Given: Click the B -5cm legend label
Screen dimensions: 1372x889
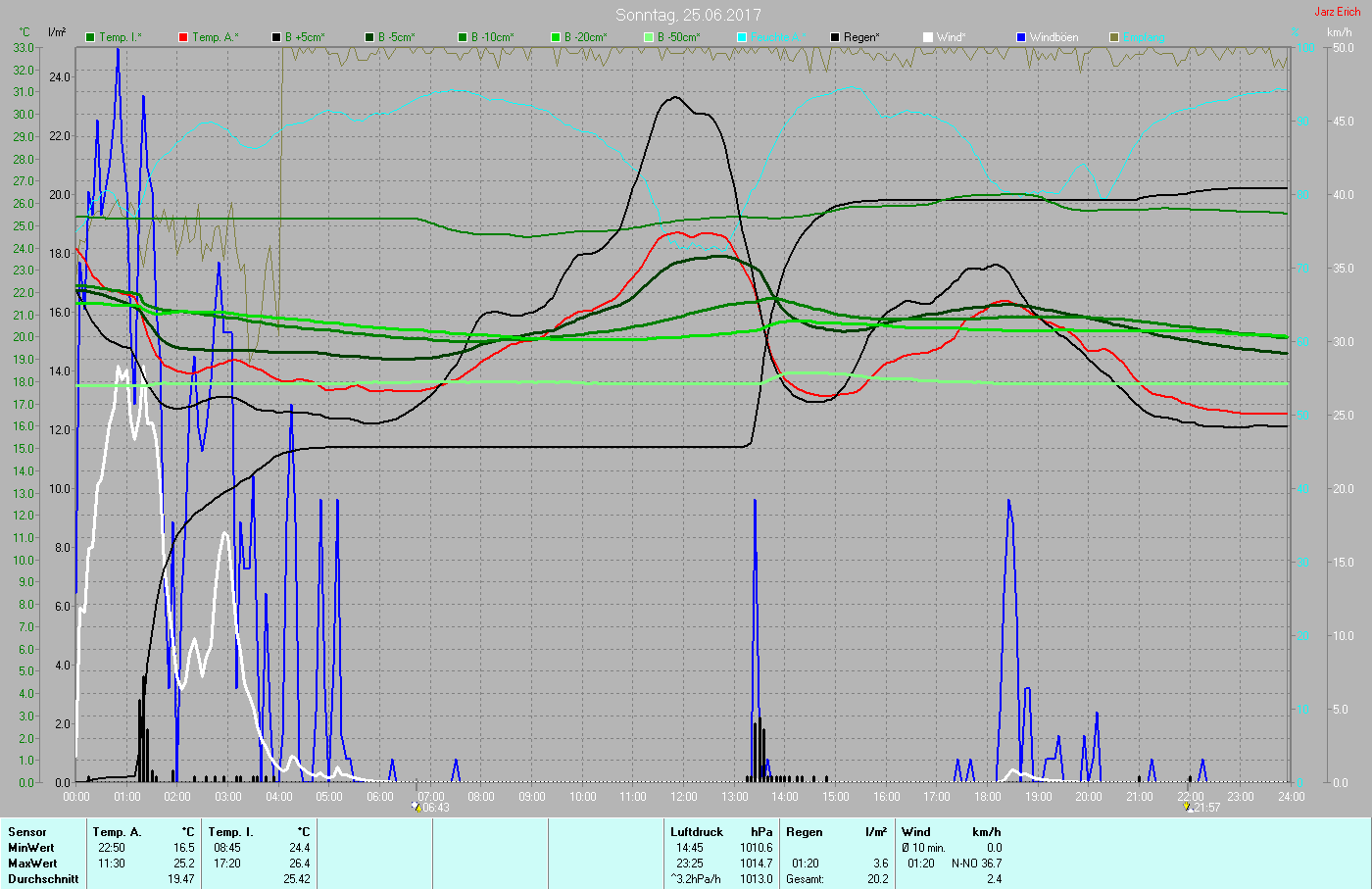Looking at the screenshot, I should (x=397, y=37).
